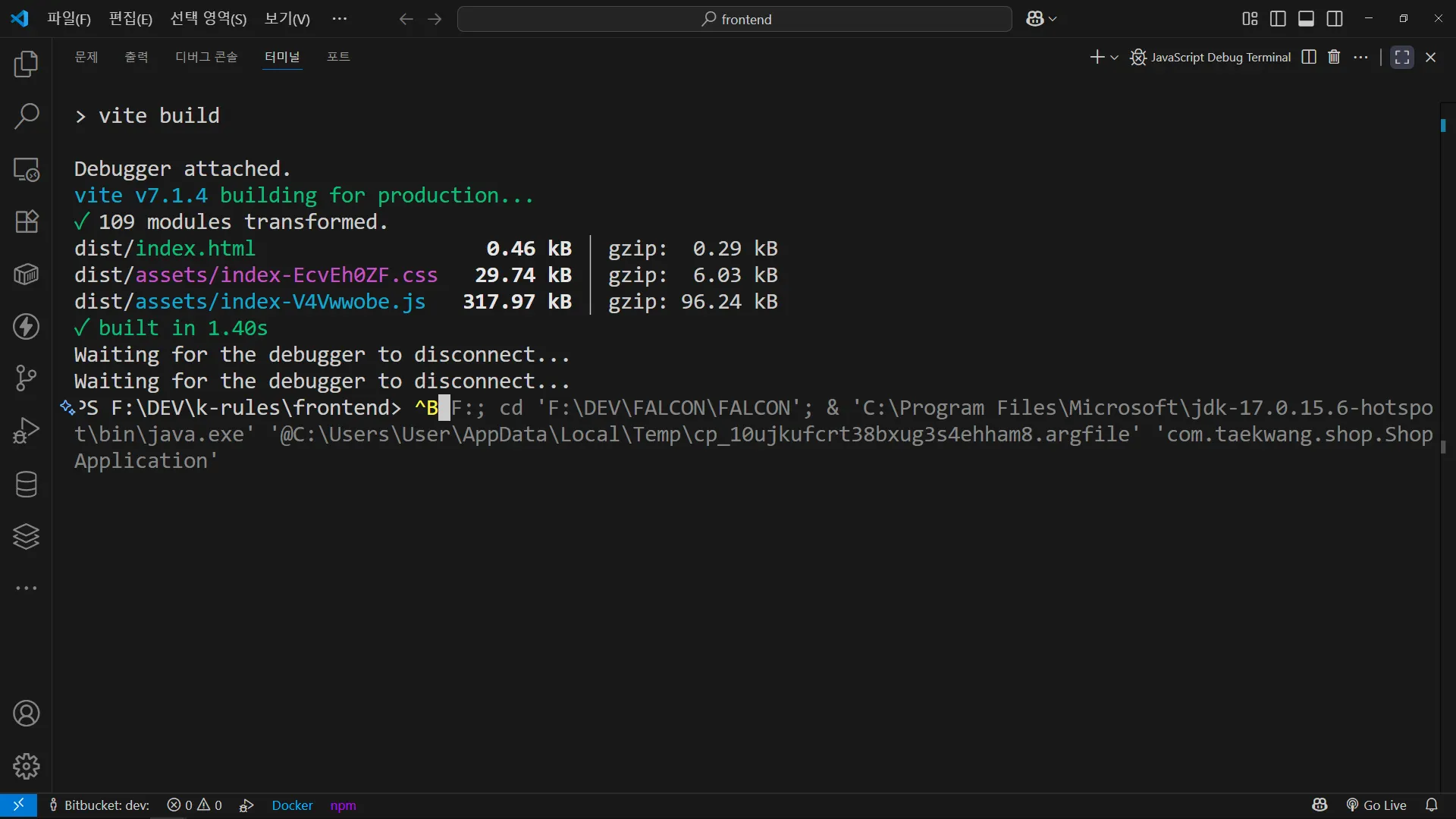
Task: Click the Docker status bar item
Action: tap(292, 805)
